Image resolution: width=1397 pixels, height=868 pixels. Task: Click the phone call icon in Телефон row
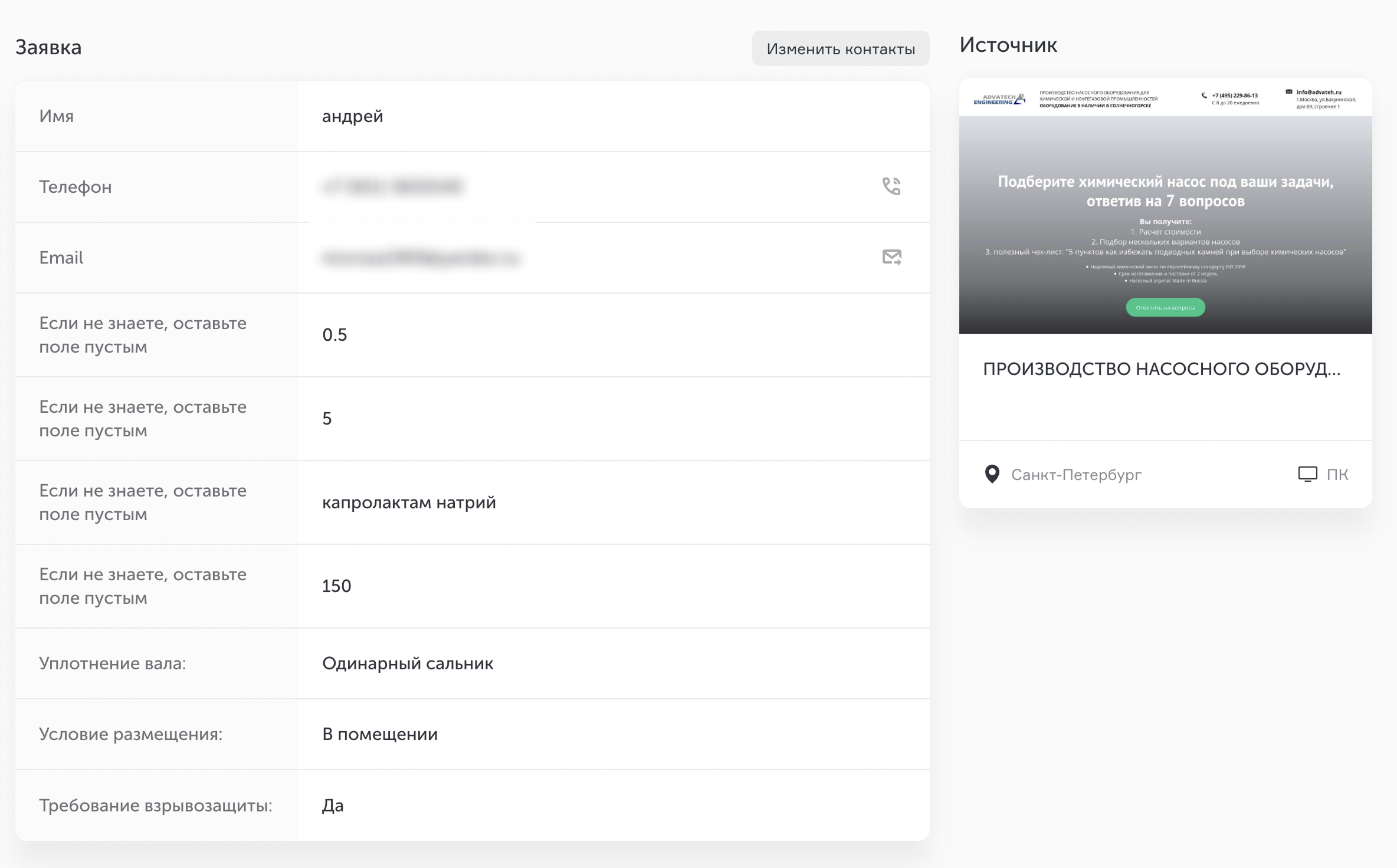[891, 186]
